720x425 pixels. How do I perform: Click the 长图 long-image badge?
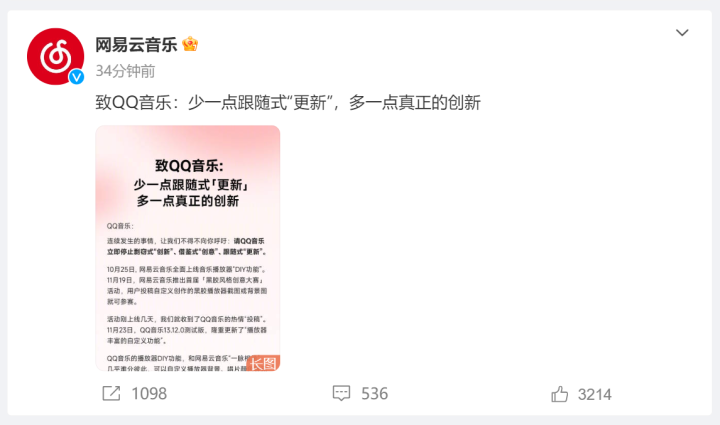(263, 363)
